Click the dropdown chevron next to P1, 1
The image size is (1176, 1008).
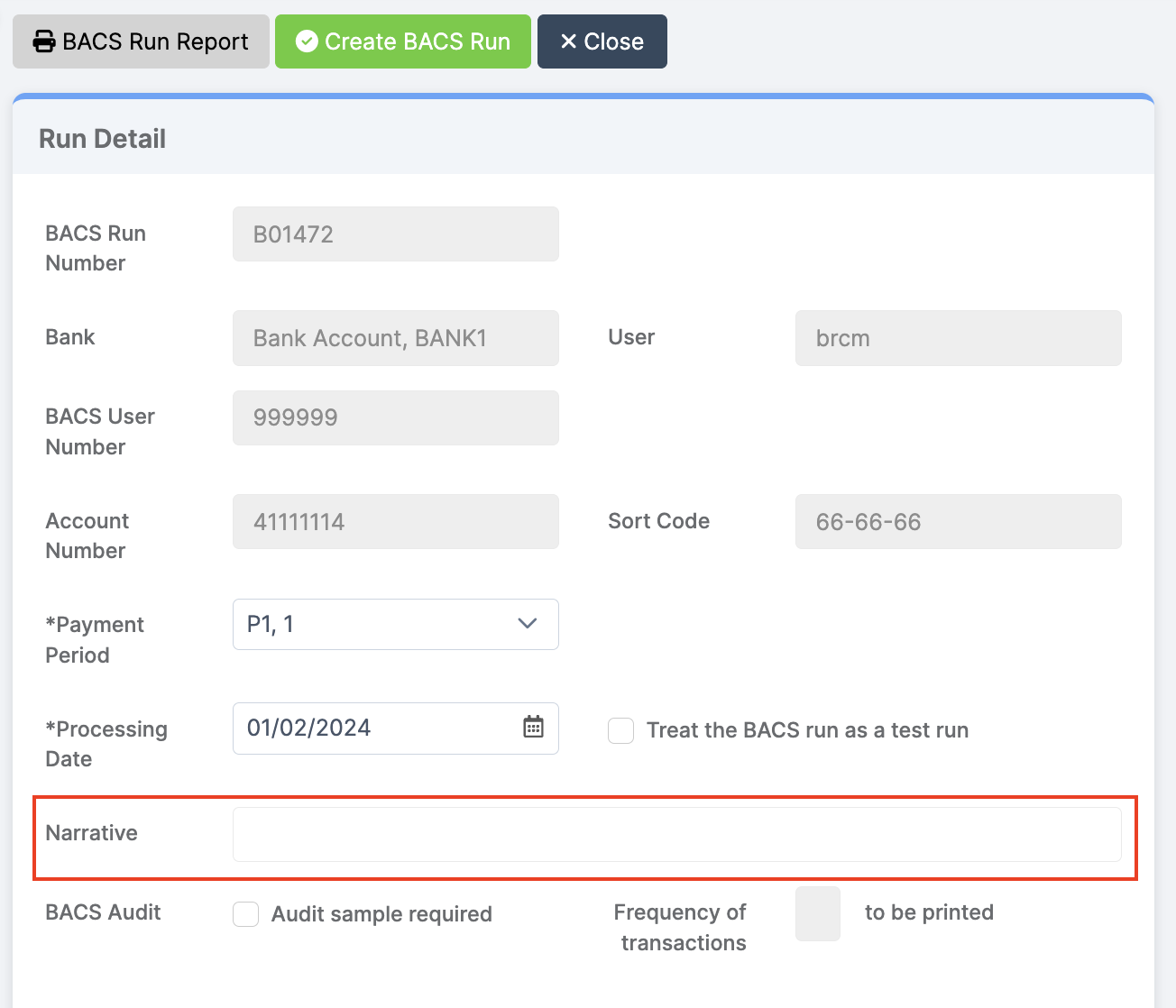(x=527, y=624)
